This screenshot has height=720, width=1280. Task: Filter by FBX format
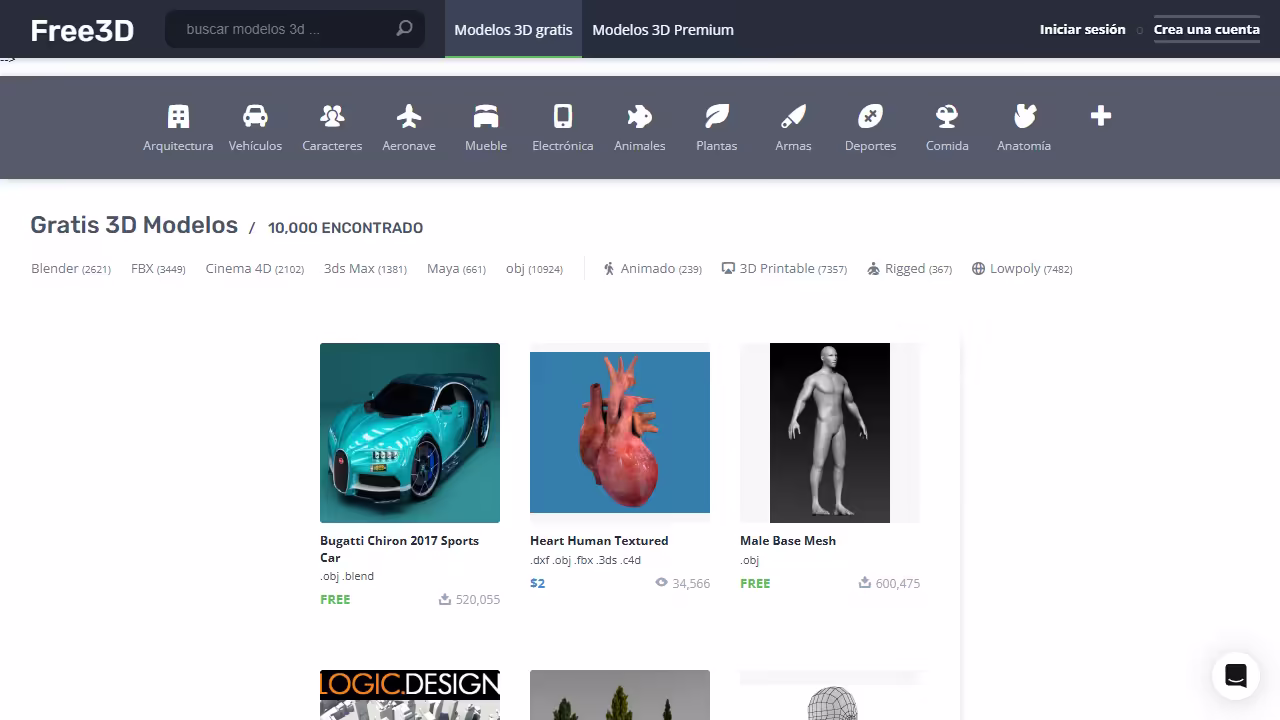tap(158, 268)
